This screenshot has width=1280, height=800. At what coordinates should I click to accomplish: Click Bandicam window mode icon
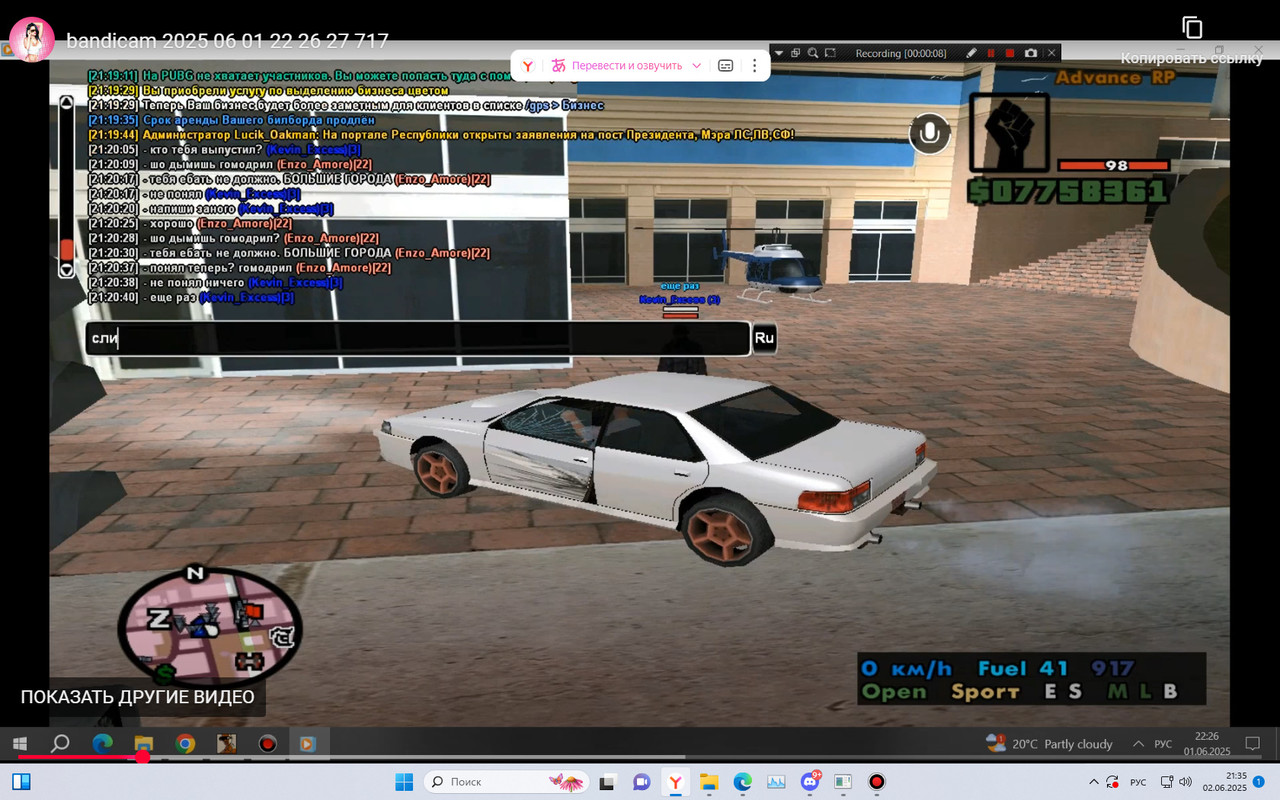pyautogui.click(x=796, y=53)
